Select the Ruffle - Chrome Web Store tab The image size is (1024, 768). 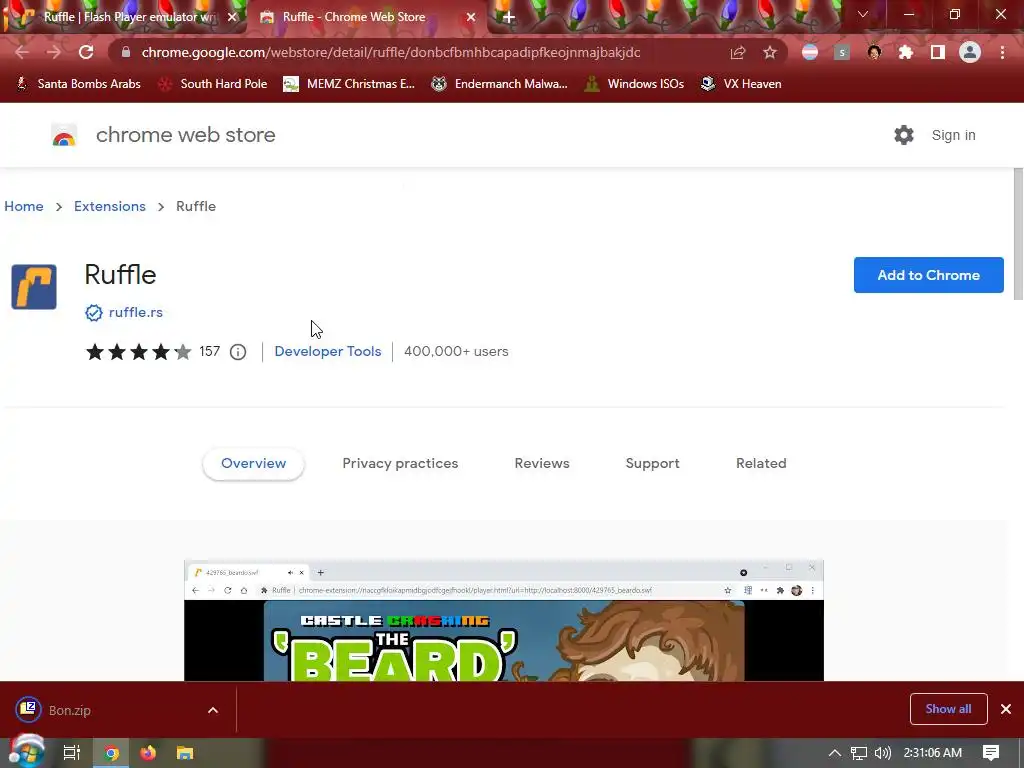coord(366,17)
